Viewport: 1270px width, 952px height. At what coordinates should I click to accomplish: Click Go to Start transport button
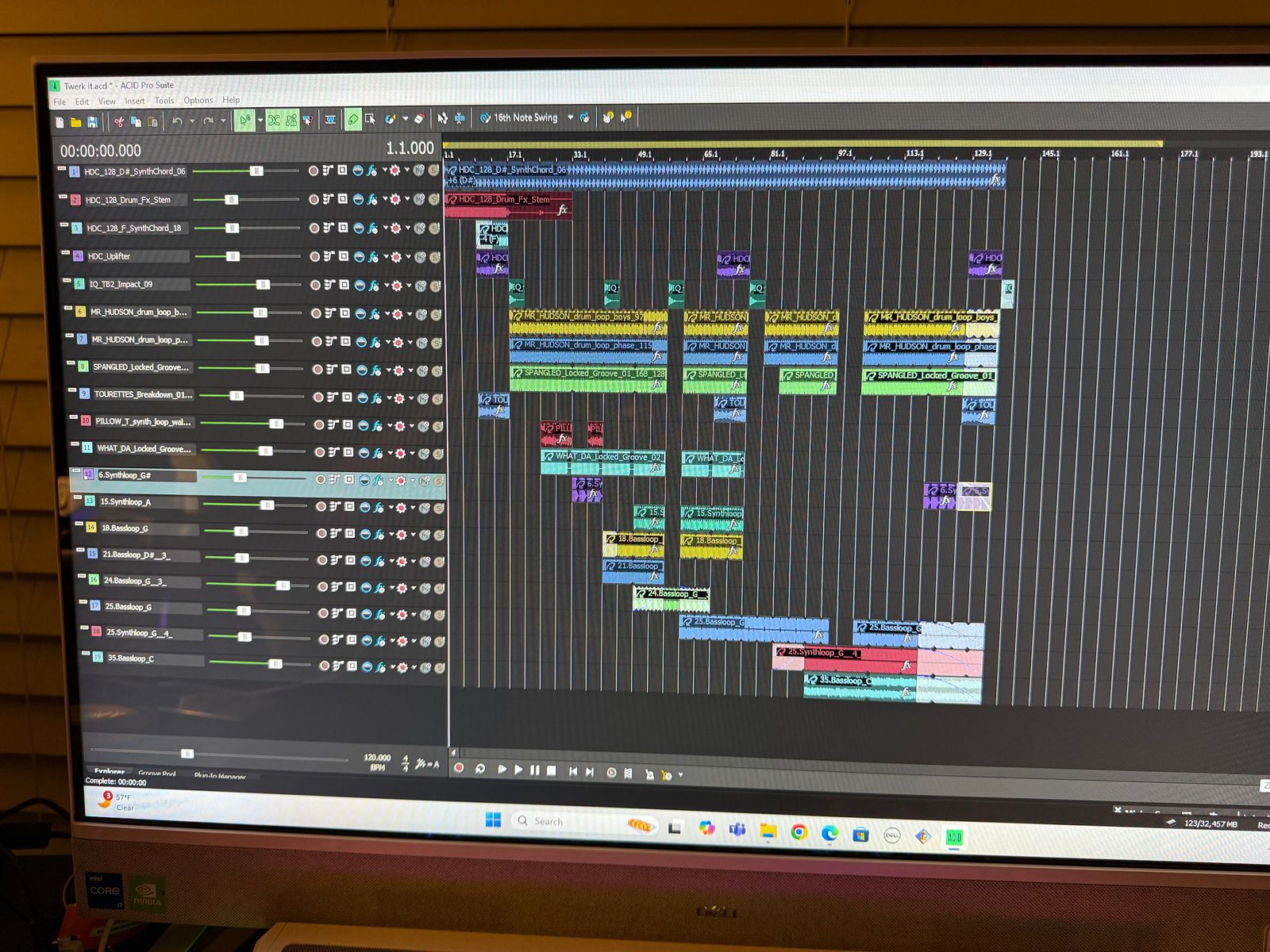pos(572,771)
